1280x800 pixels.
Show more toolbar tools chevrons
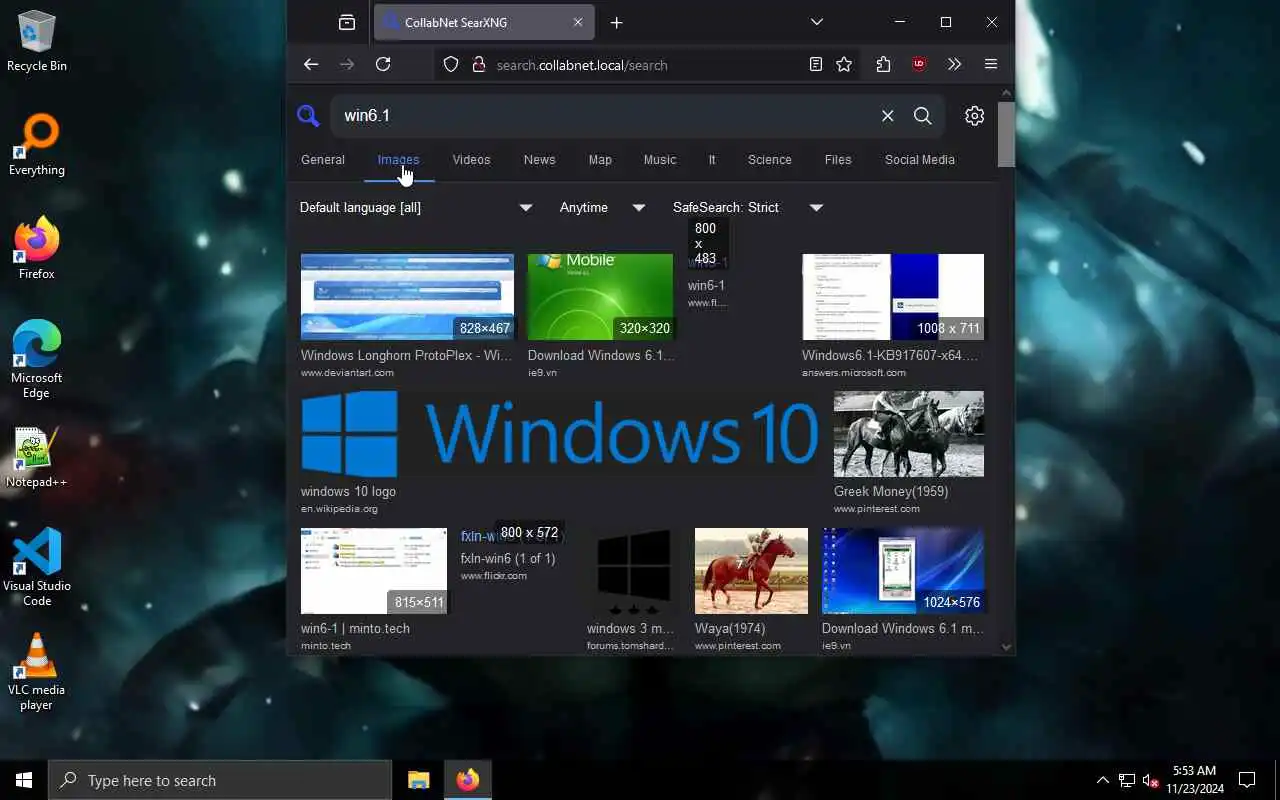(954, 64)
